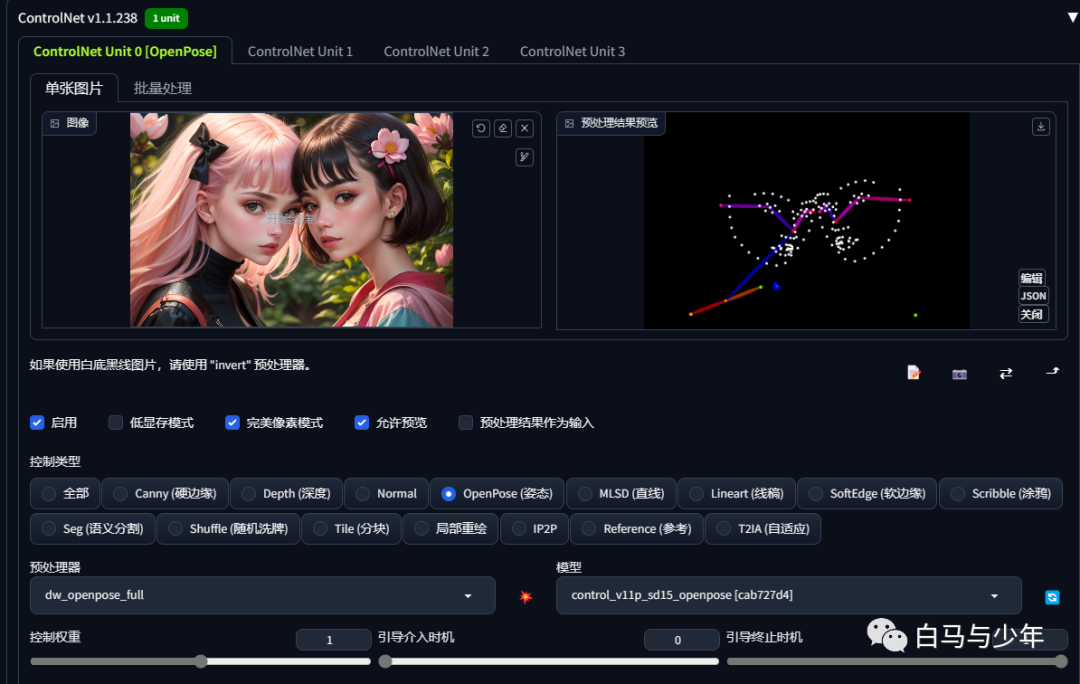Click the camera webcam icon
1080x684 pixels.
tap(959, 374)
